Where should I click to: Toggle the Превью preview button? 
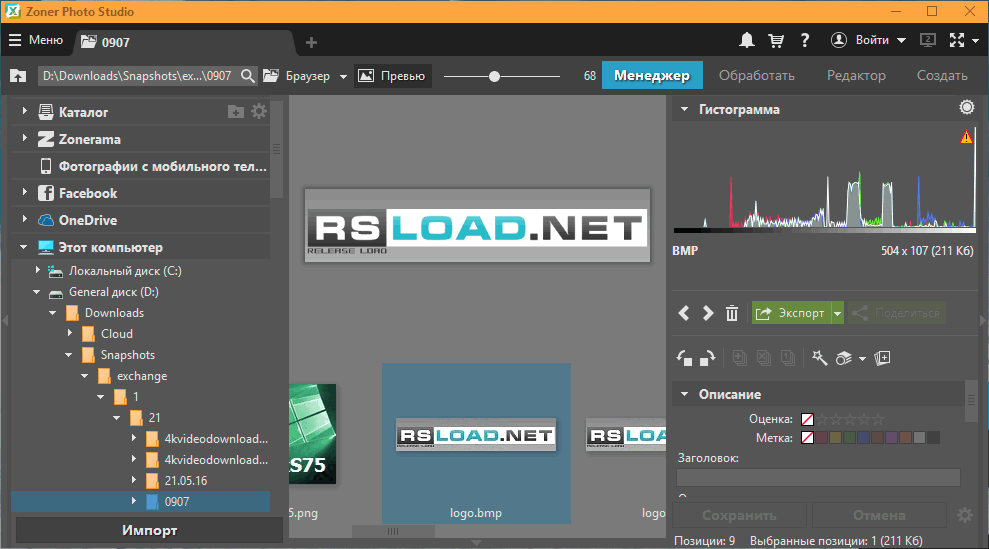(392, 76)
